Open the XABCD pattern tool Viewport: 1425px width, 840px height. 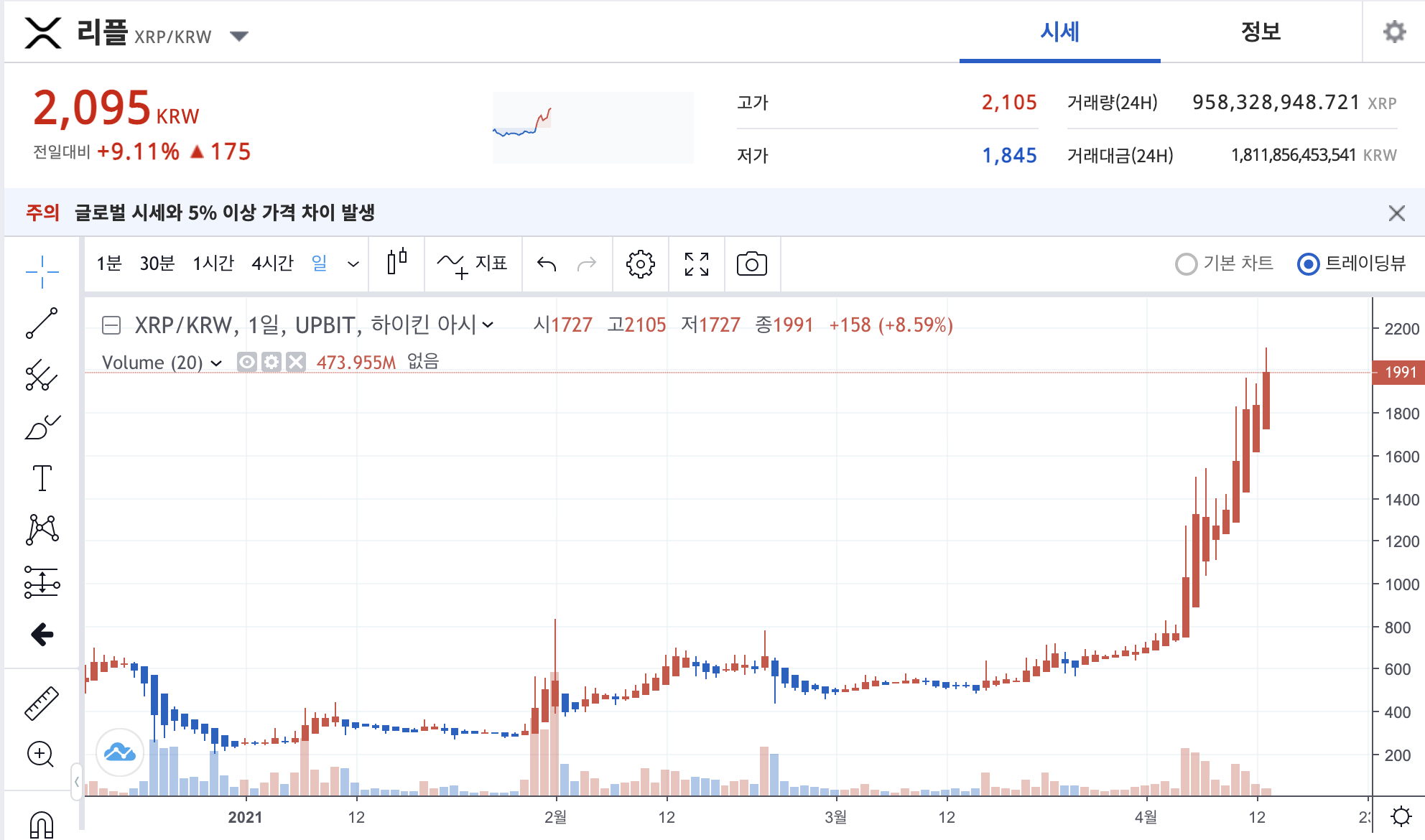[x=42, y=530]
